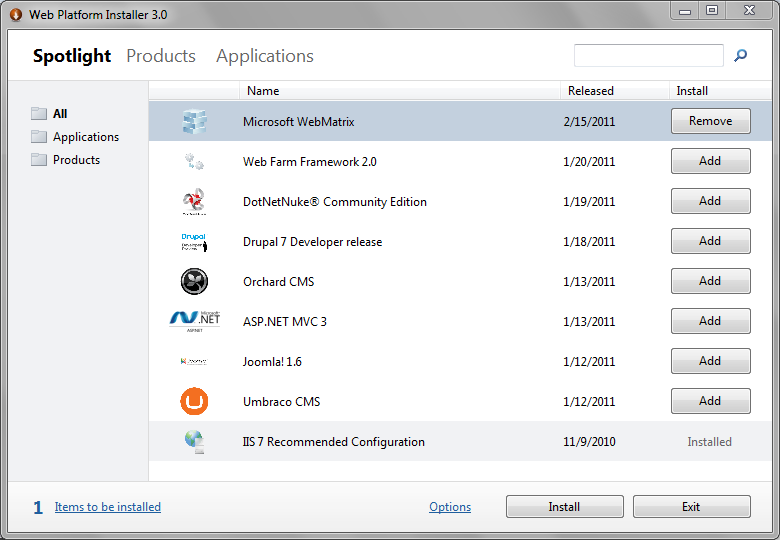Screen dimensions: 780x540
Task: Click the IIS 7 globe icon
Action: 195,442
